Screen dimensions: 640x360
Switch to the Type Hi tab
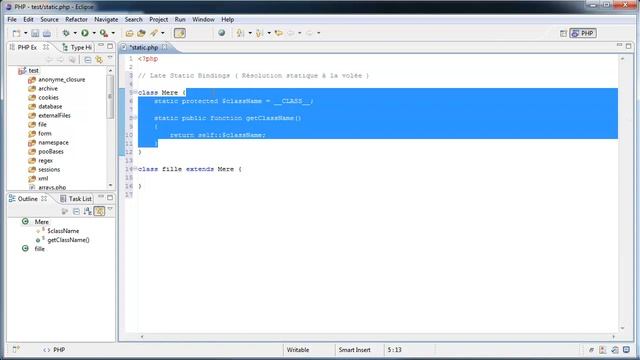[78, 47]
